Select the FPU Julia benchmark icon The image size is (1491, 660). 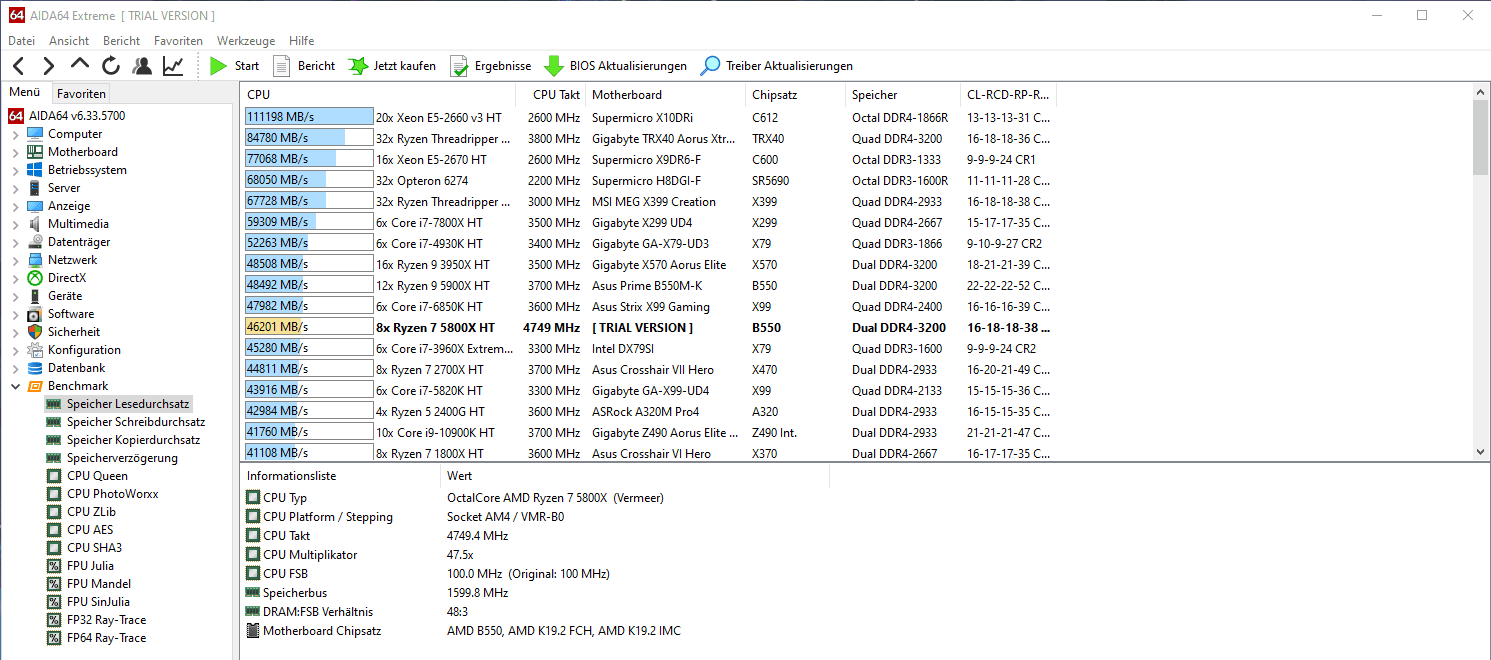click(54, 566)
